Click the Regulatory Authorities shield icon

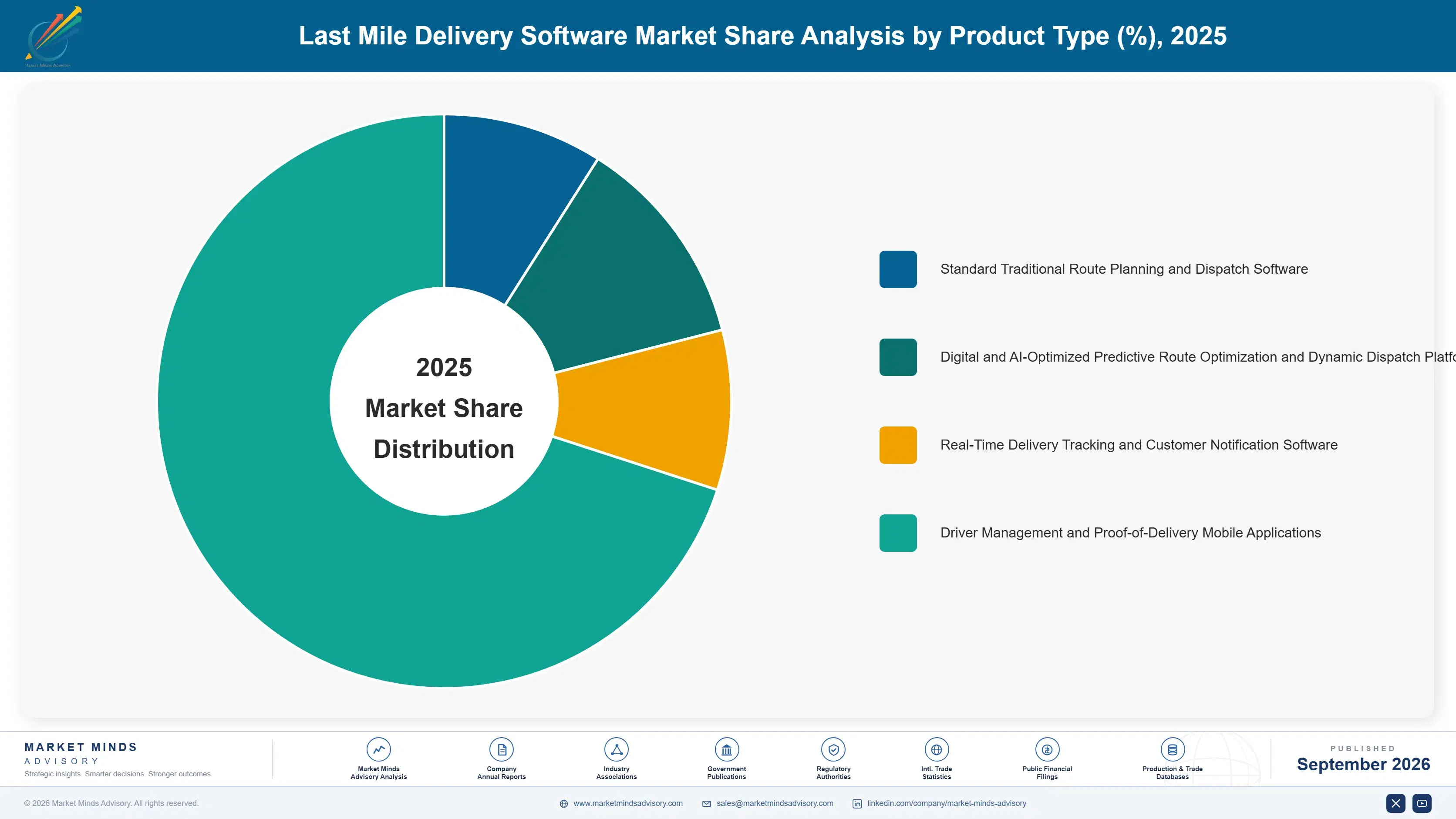834,749
